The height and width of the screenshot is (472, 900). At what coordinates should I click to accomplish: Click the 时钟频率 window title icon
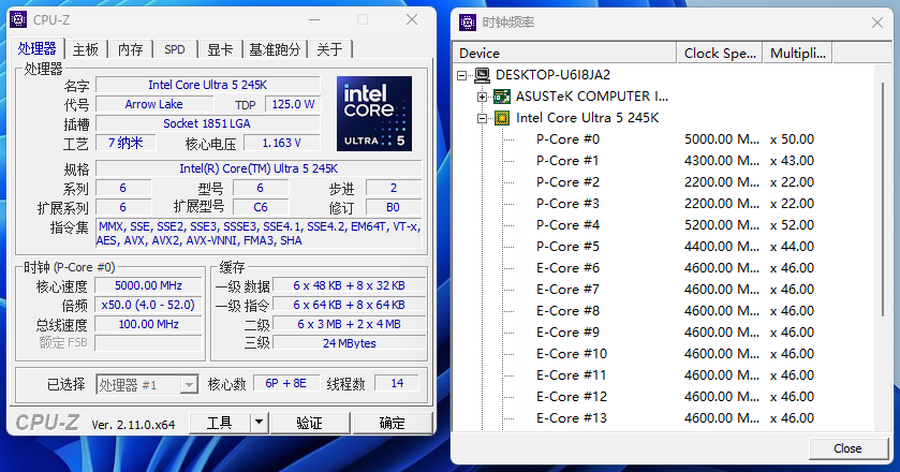468,22
